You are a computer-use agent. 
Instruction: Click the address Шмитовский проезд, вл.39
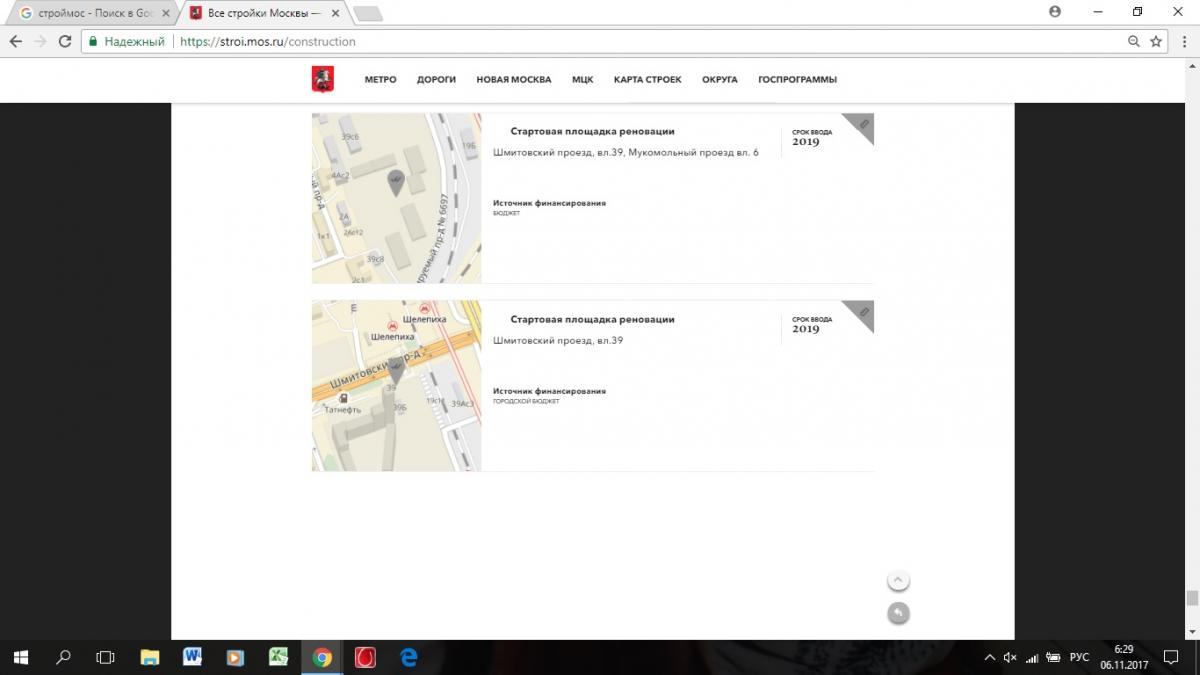[x=558, y=341]
